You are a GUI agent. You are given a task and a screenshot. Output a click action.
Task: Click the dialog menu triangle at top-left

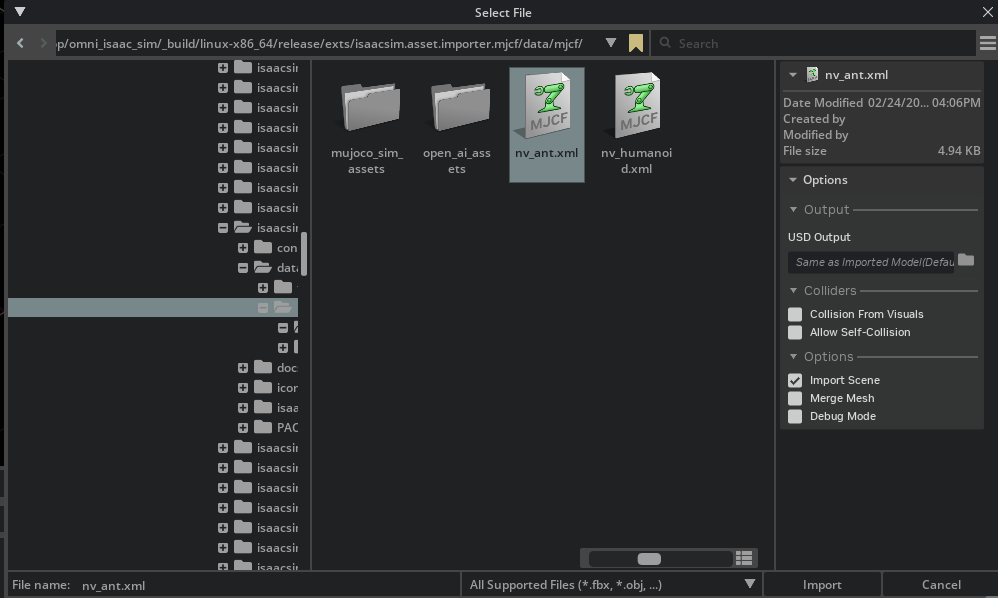20,11
